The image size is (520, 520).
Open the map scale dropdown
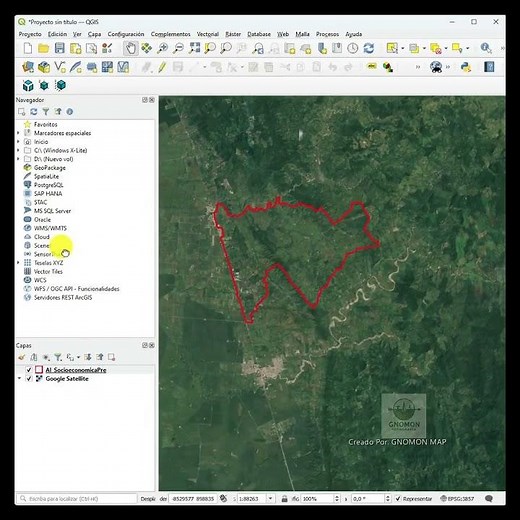pyautogui.click(x=270, y=499)
